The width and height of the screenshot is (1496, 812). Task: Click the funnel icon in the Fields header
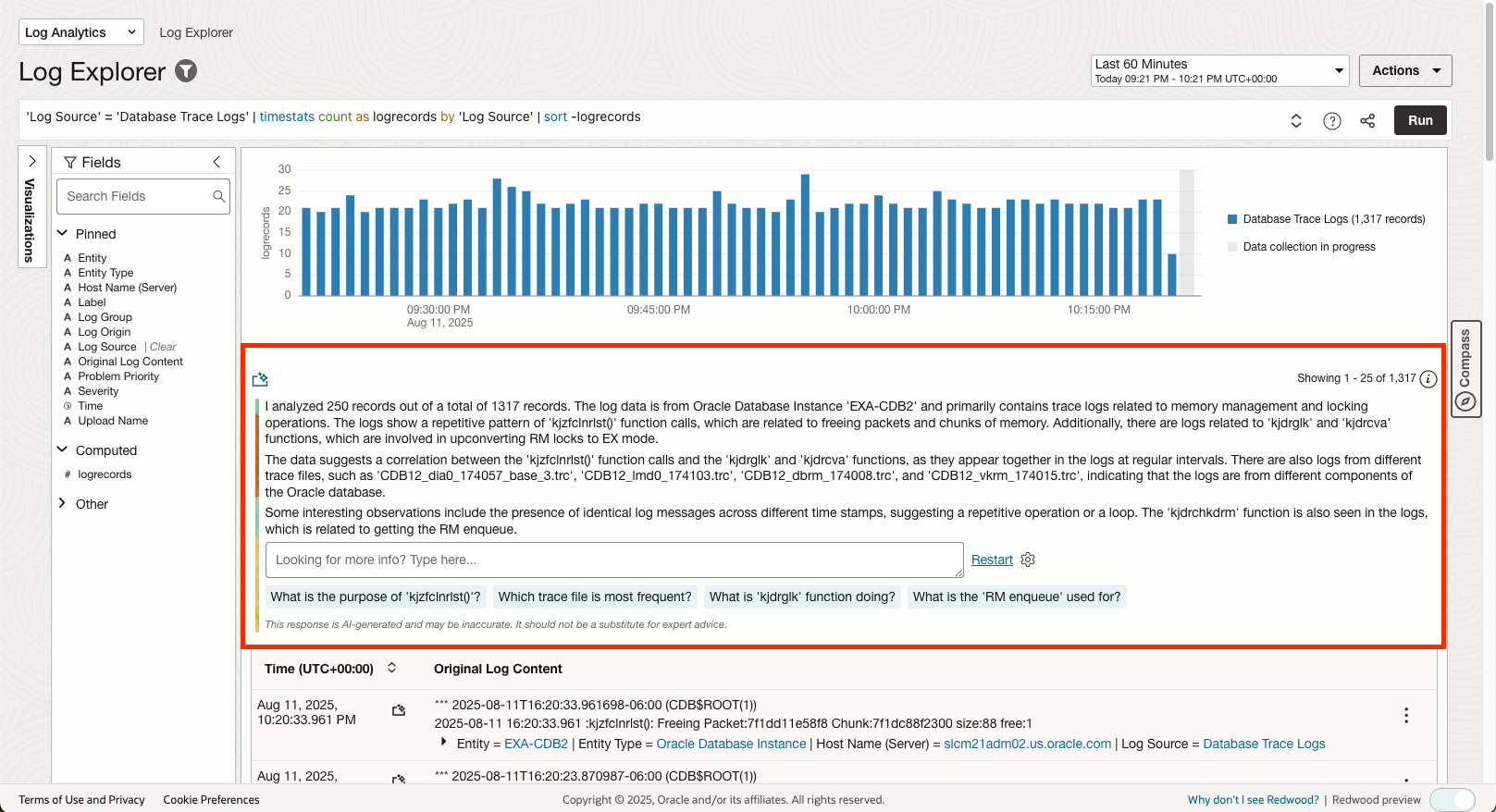(69, 162)
